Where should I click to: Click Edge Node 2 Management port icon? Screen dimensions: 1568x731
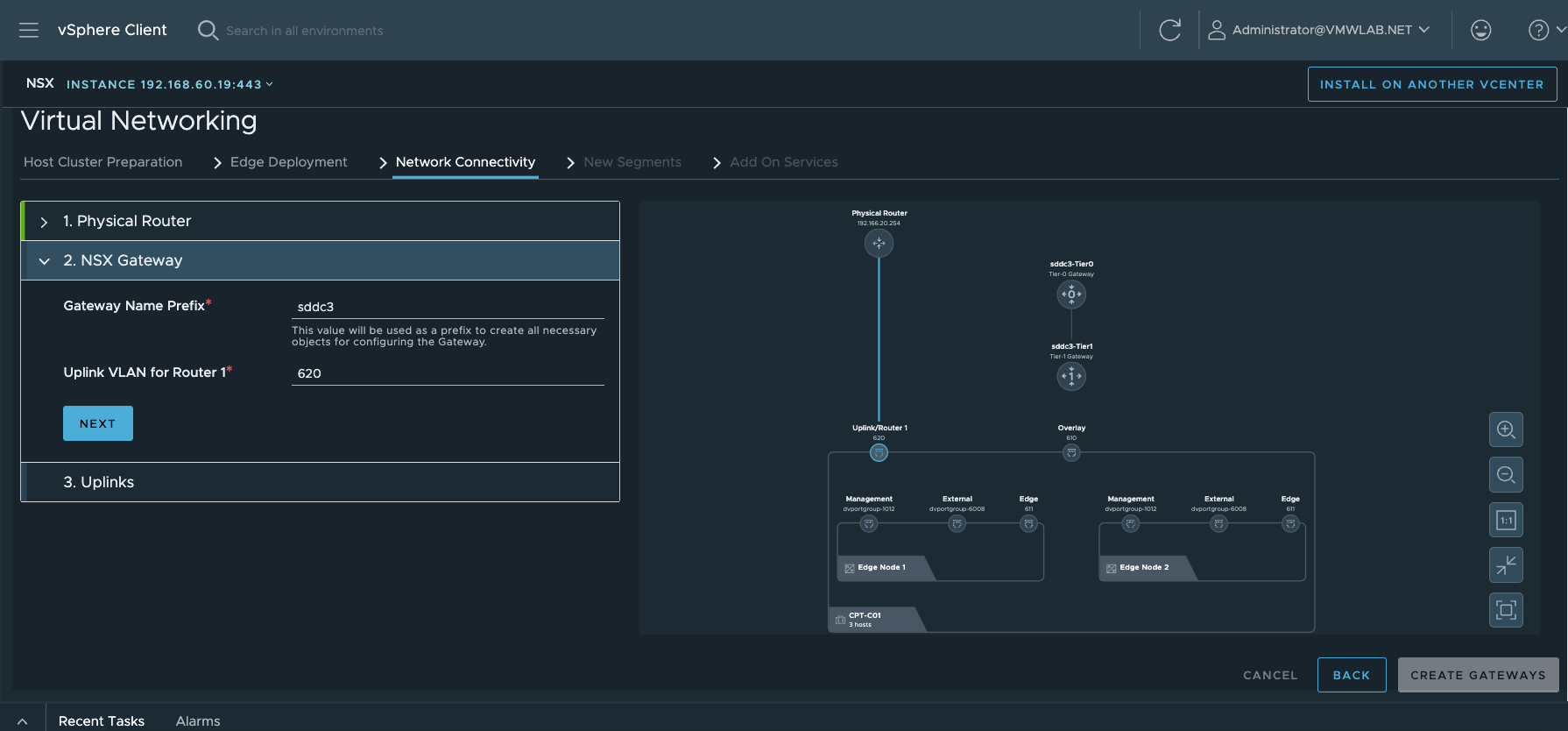(x=1131, y=524)
